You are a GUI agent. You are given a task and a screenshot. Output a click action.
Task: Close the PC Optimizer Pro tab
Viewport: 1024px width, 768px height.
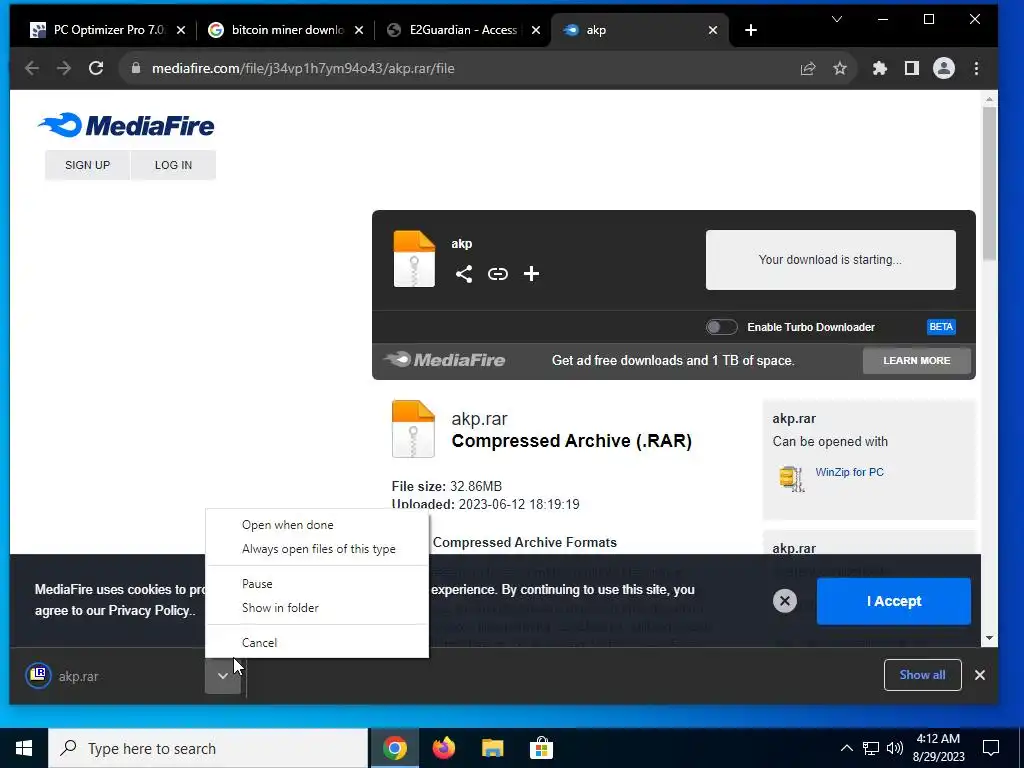(181, 30)
